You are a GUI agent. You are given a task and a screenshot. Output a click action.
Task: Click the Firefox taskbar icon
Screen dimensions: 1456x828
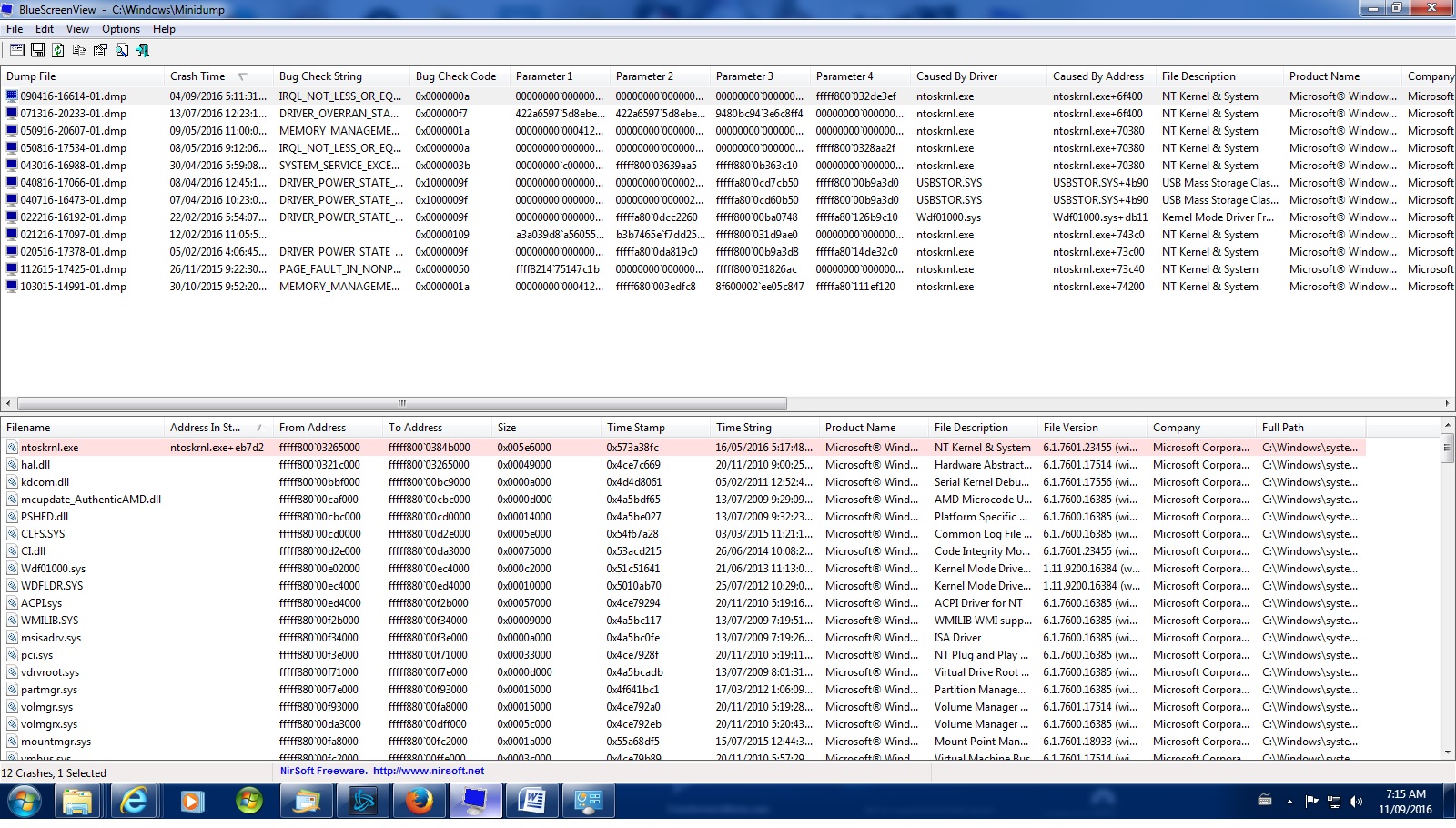tap(419, 802)
